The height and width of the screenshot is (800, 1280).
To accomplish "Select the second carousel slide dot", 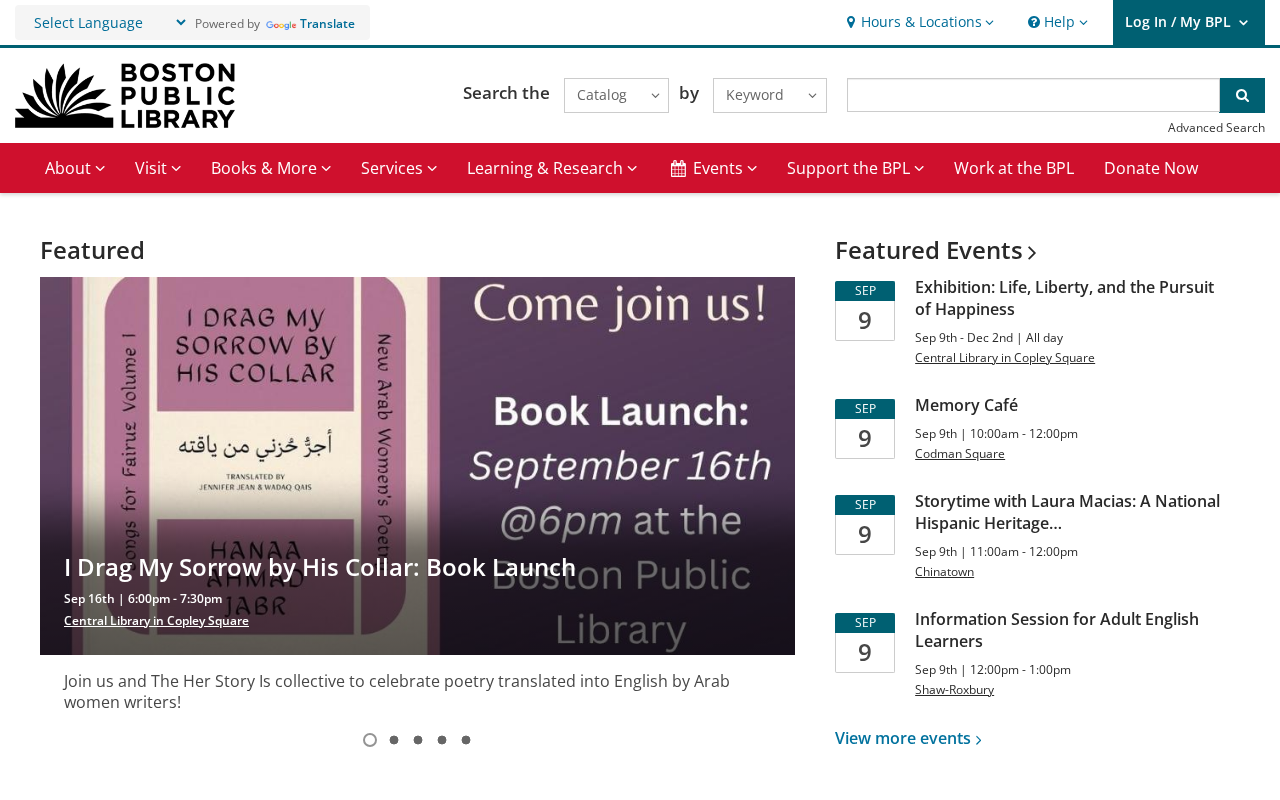I will point(394,740).
